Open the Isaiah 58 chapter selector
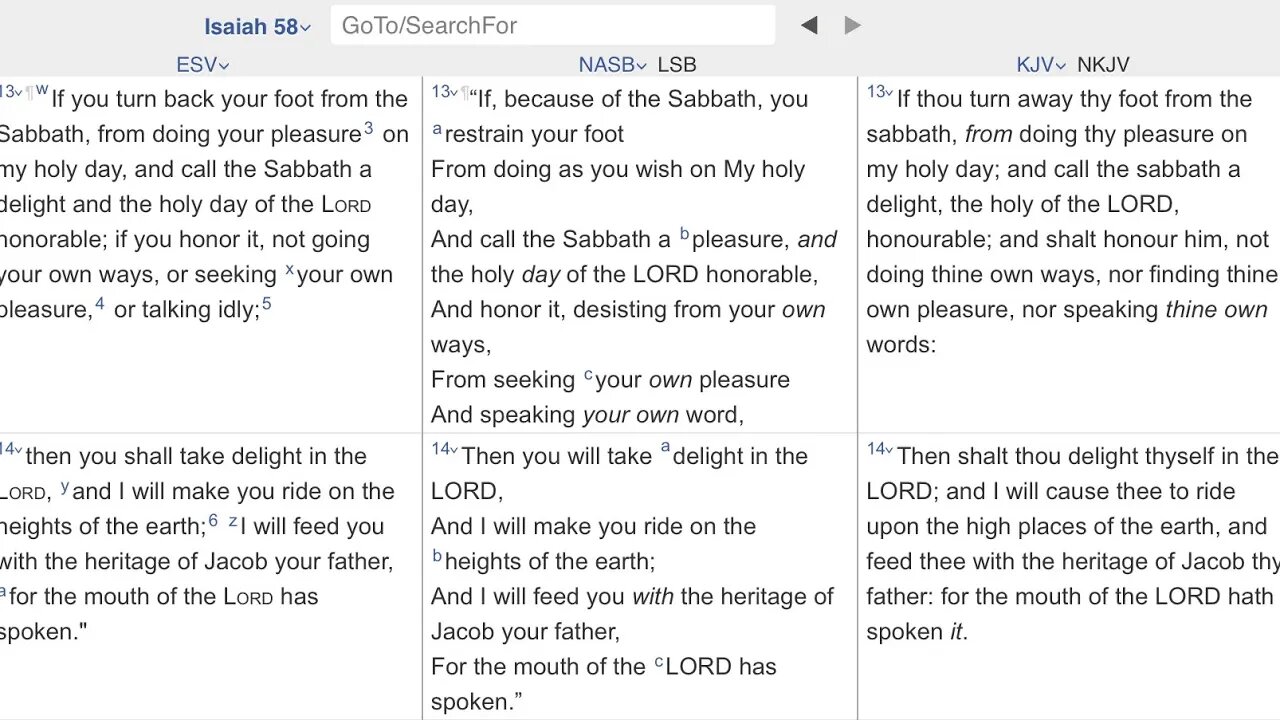Image resolution: width=1280 pixels, height=720 pixels. (x=257, y=27)
